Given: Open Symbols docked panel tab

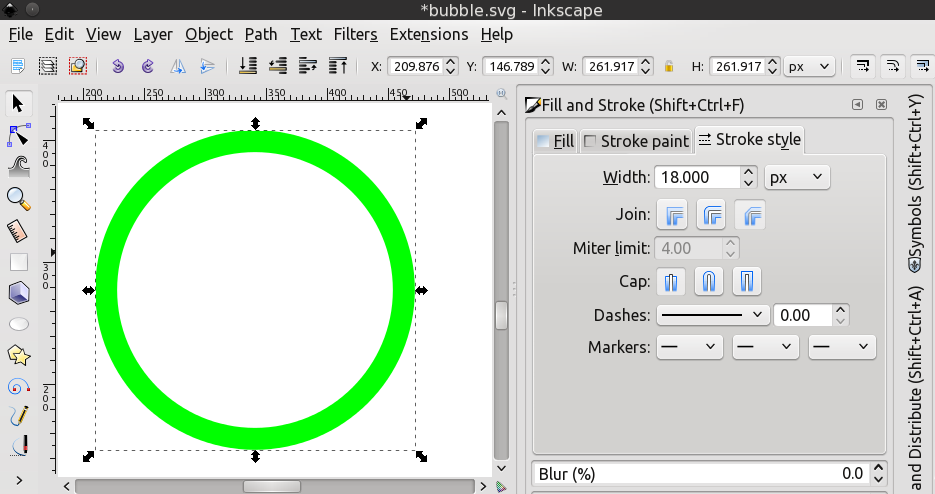Looking at the screenshot, I should [x=915, y=184].
